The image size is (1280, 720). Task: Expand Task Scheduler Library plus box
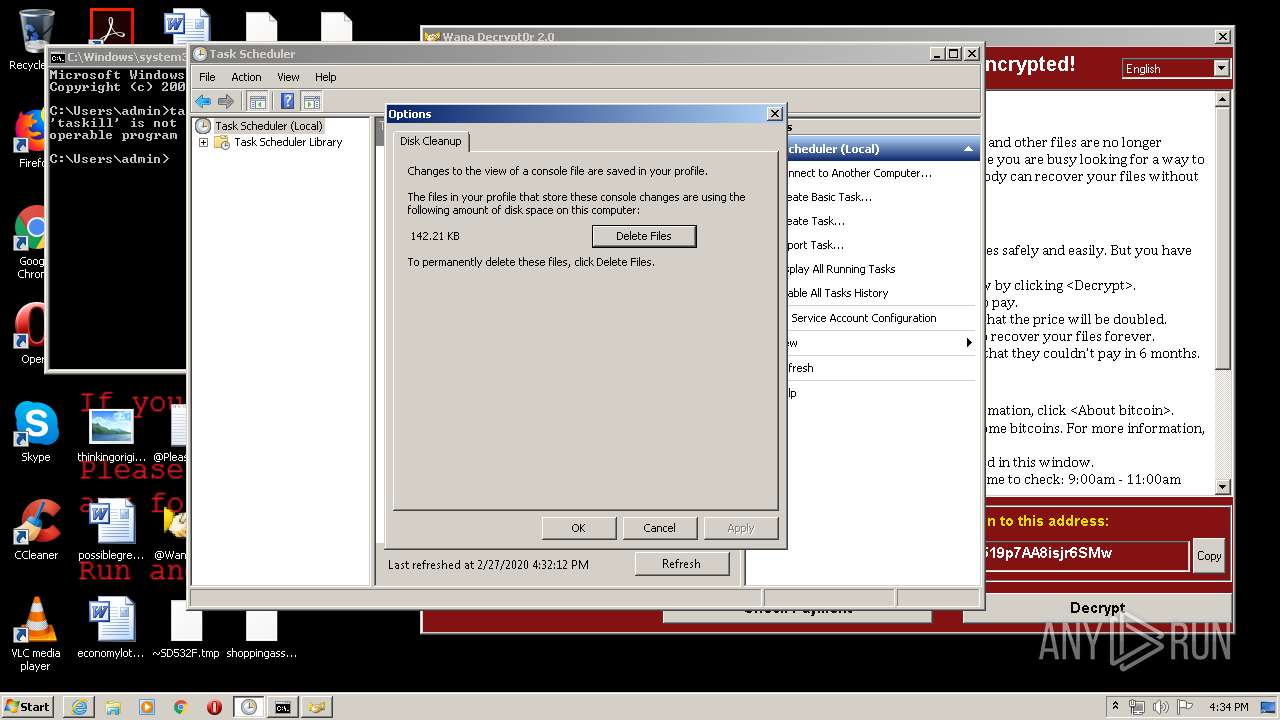pyautogui.click(x=203, y=142)
